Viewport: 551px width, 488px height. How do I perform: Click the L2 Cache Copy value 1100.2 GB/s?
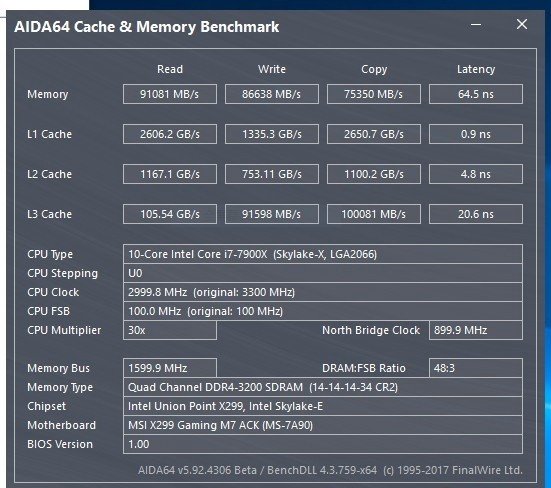point(374,174)
